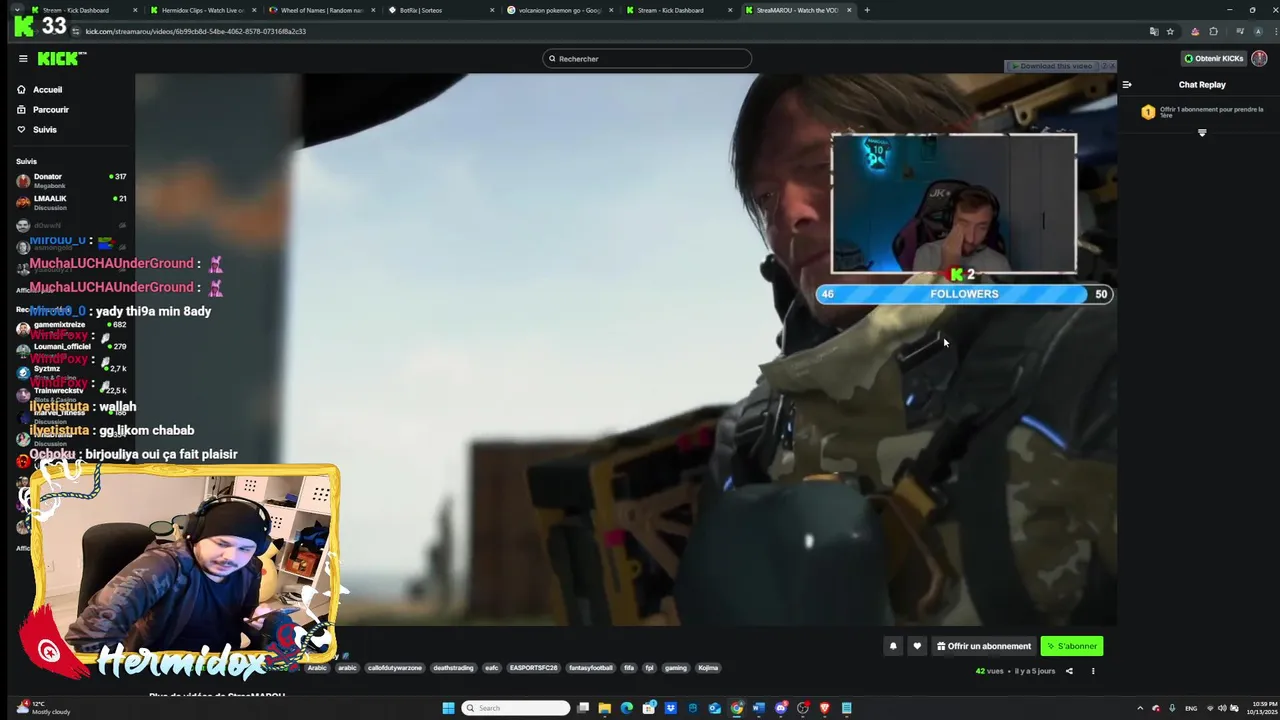1280x720 pixels.
Task: Click the heart follow icon
Action: [917, 646]
